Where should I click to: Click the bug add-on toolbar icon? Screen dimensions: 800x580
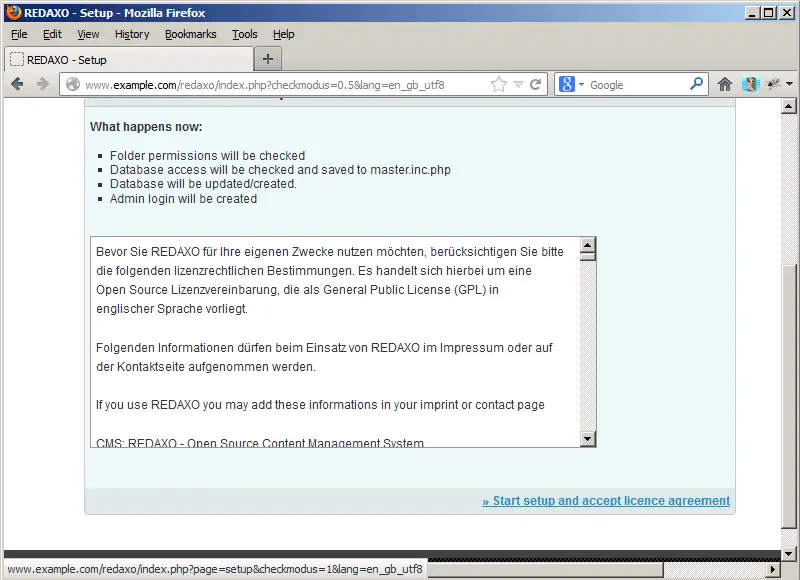click(x=773, y=84)
